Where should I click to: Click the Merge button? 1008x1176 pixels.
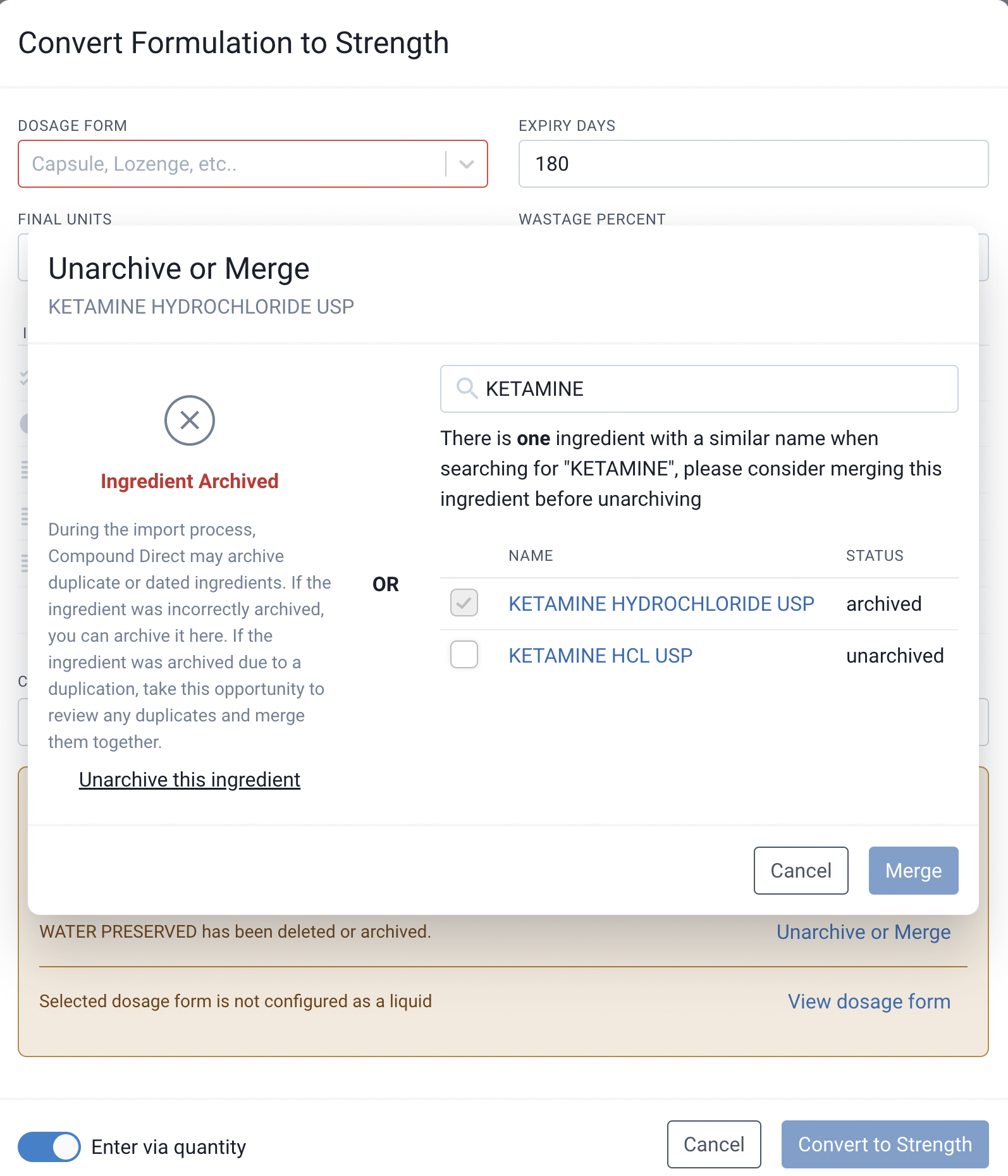pyautogui.click(x=913, y=871)
